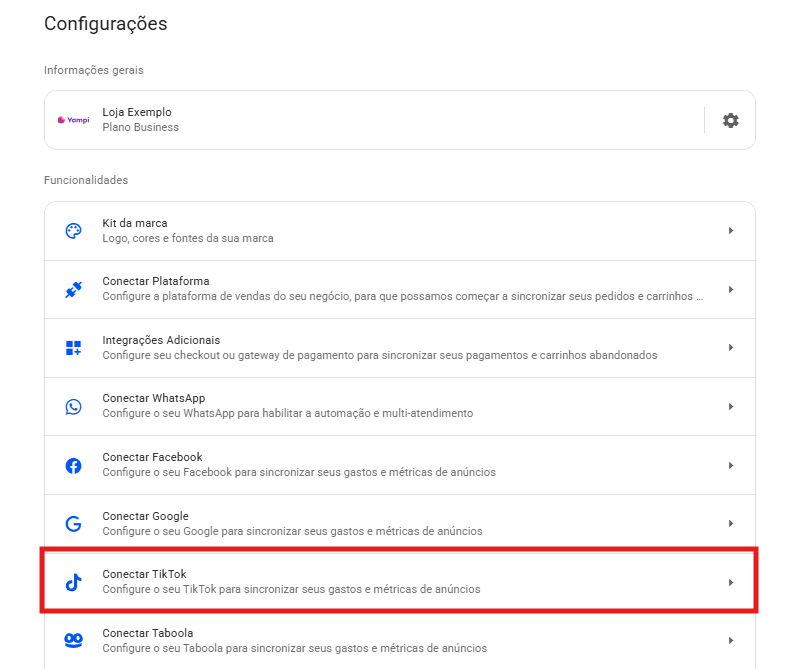Open Conectar Plataforma title
The width and height of the screenshot is (795, 669).
click(156, 281)
